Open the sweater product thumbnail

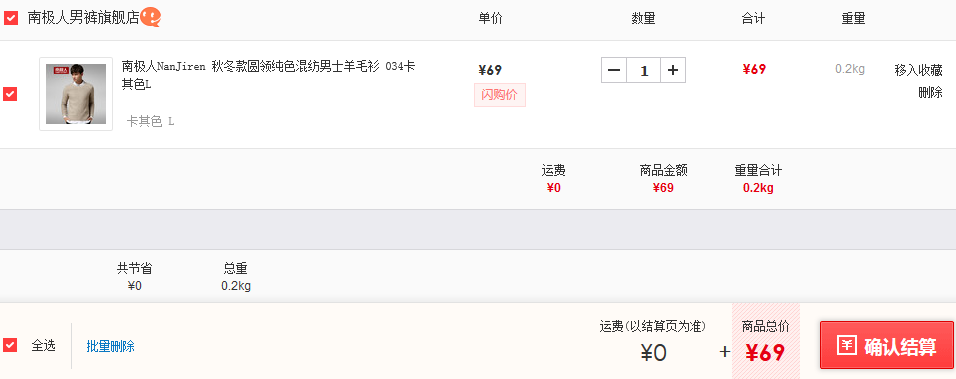click(76, 94)
